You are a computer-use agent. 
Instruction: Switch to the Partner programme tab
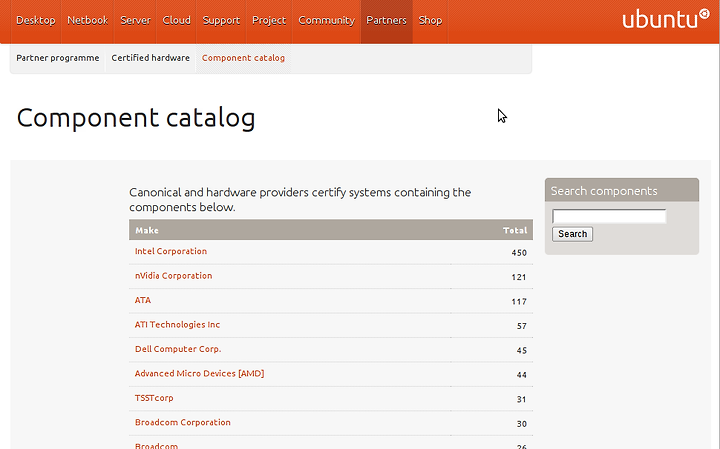(x=58, y=58)
